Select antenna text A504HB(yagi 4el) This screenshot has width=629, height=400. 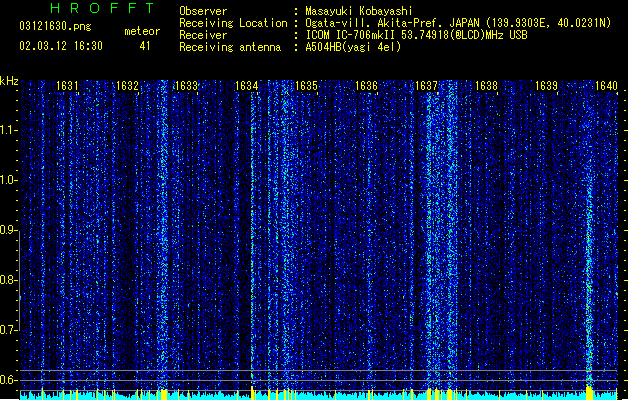coord(353,47)
